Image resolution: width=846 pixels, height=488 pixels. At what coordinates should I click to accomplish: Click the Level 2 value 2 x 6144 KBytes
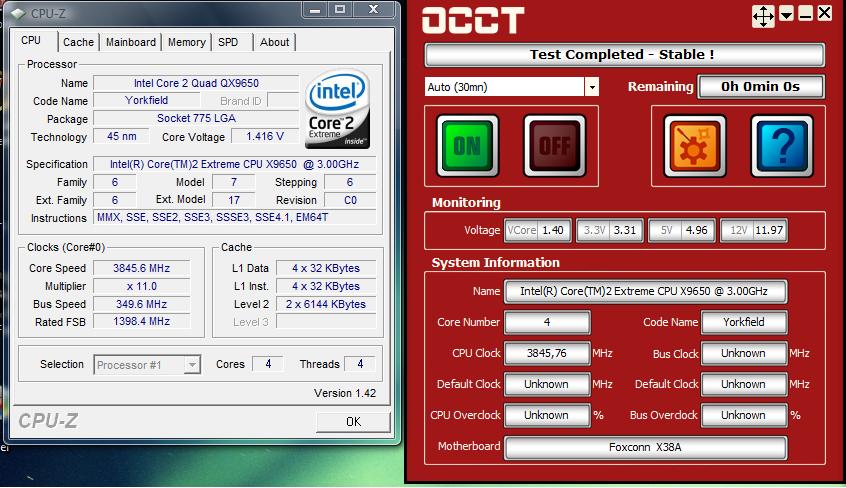pos(326,304)
